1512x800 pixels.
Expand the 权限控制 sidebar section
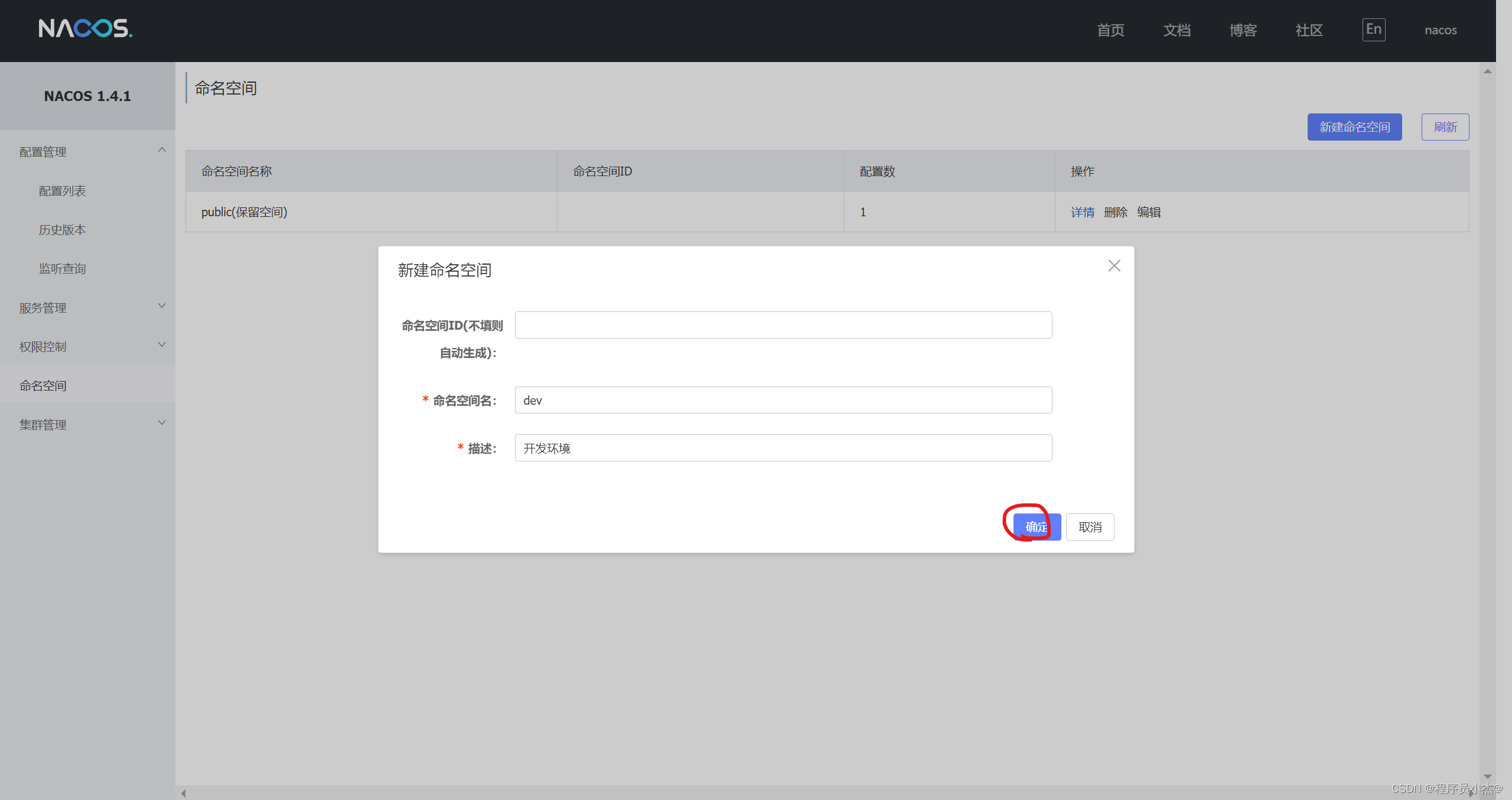(87, 346)
